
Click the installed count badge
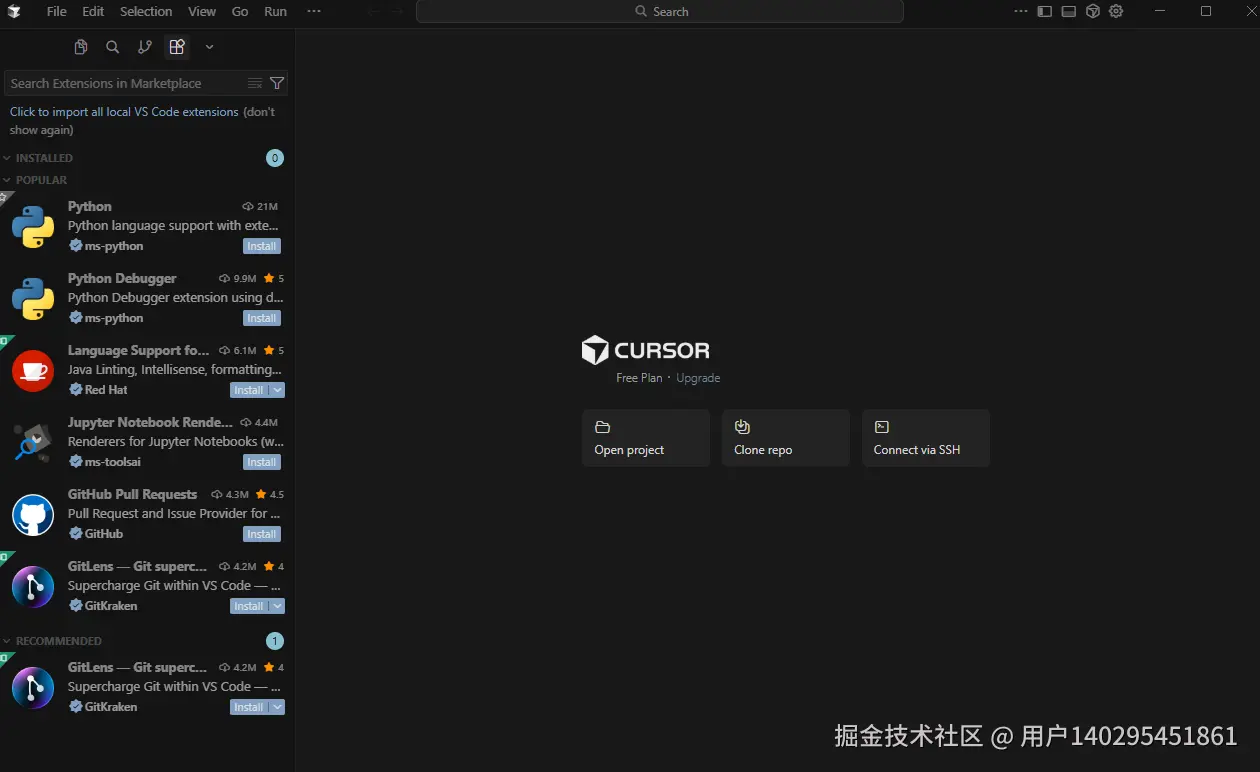275,158
